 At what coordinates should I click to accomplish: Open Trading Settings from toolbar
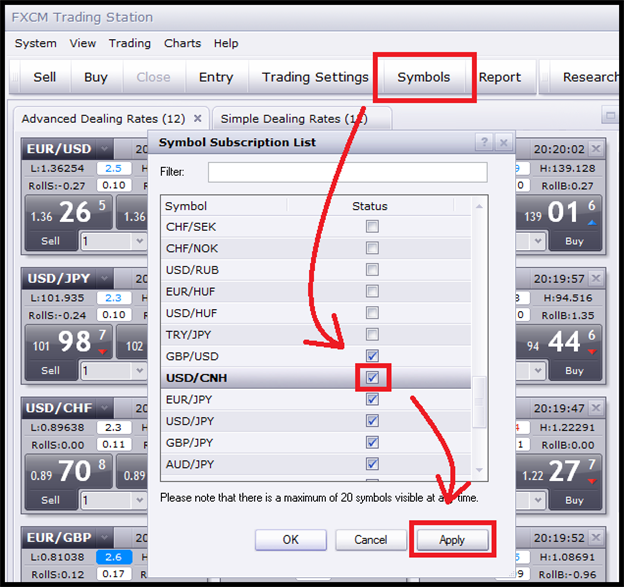click(x=315, y=77)
